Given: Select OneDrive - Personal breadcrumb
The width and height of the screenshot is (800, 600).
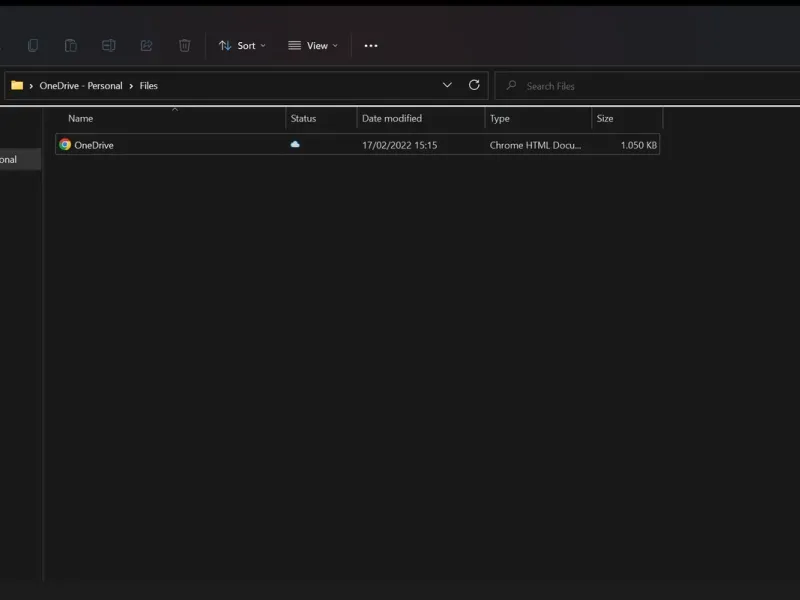Looking at the screenshot, I should pyautogui.click(x=81, y=86).
